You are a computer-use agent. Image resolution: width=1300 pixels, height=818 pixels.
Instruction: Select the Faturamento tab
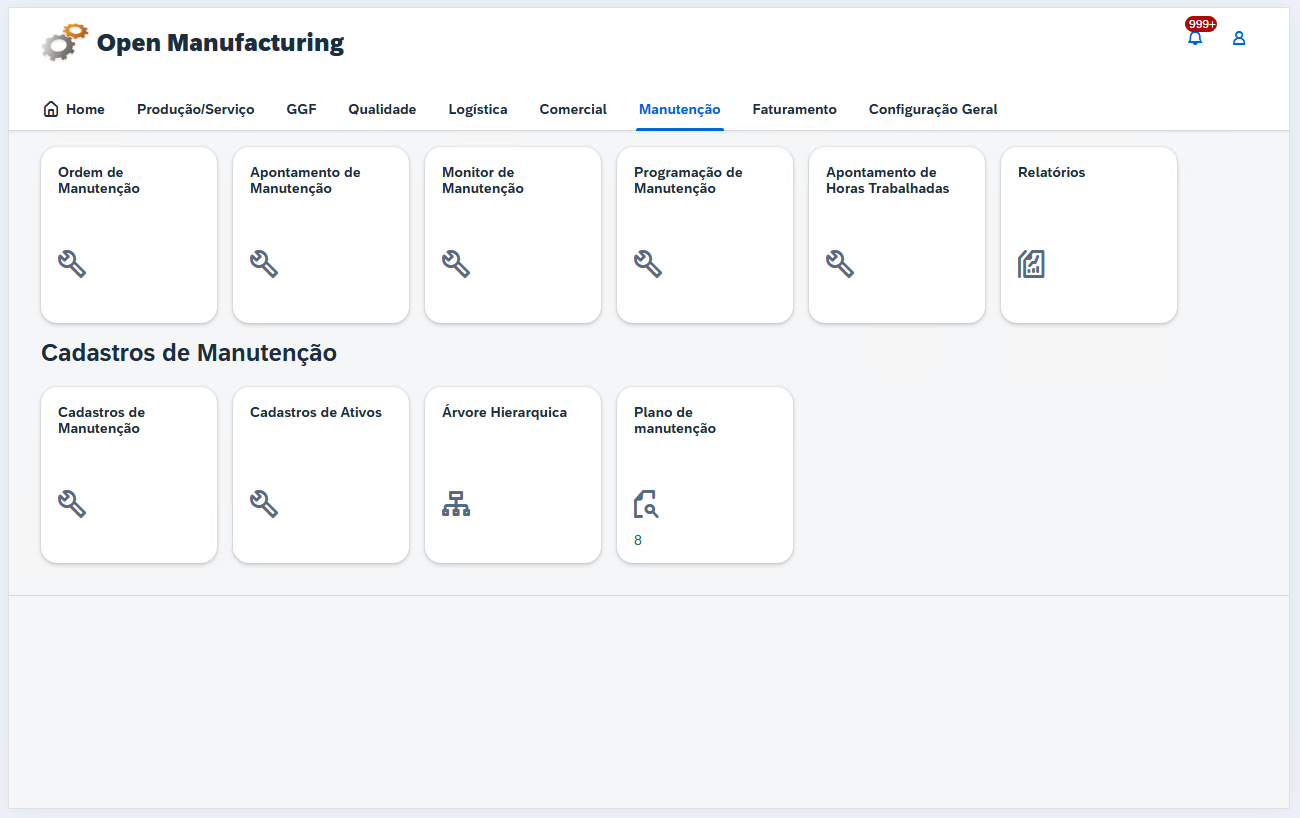pyautogui.click(x=794, y=109)
